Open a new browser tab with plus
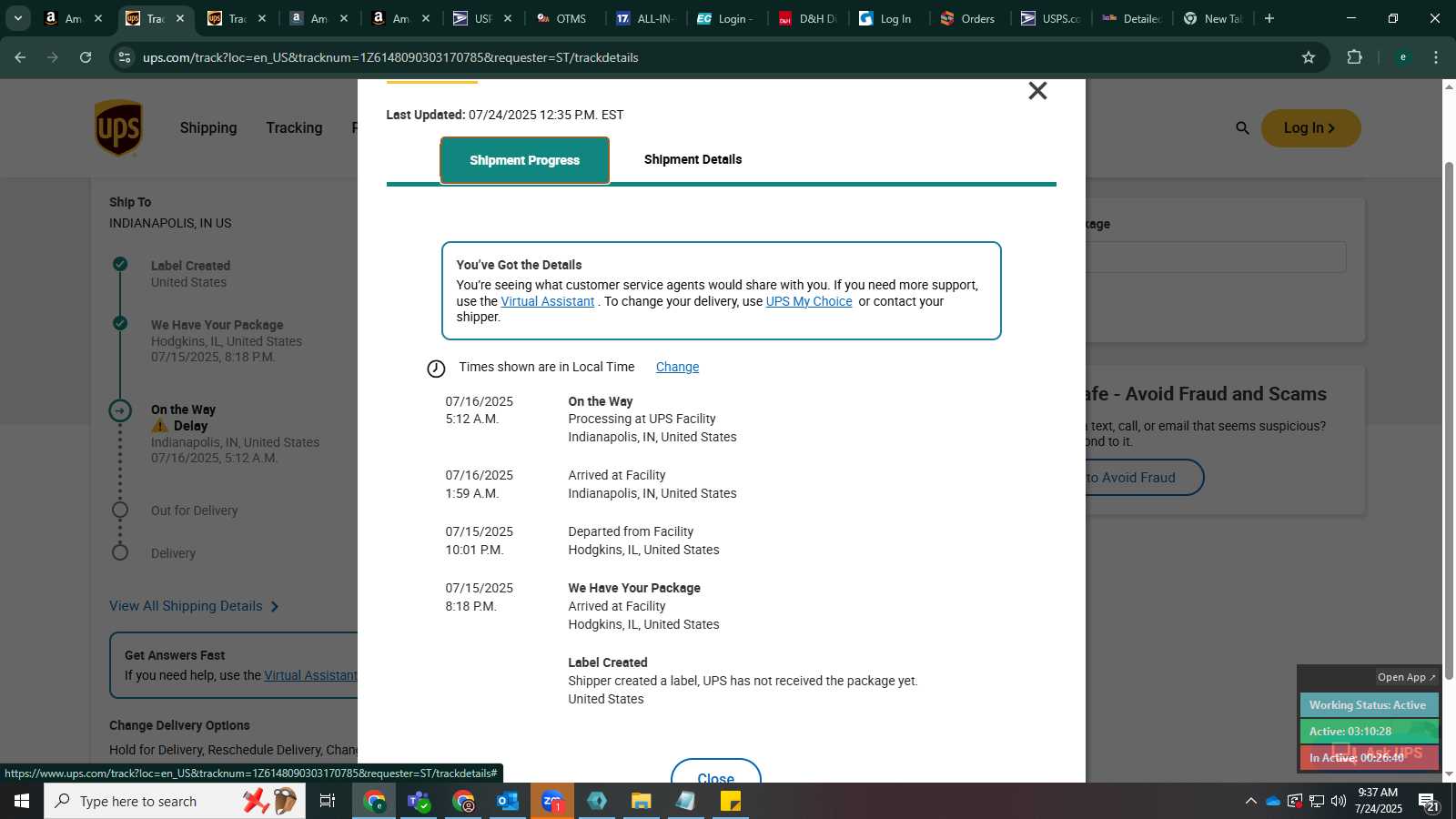Screen dimensions: 1456x819 (1269, 18)
